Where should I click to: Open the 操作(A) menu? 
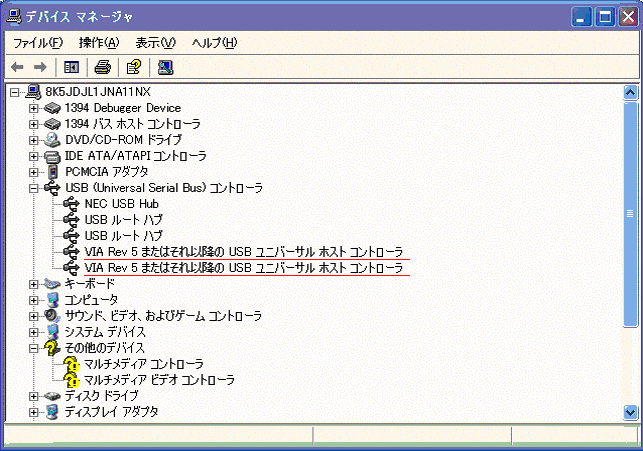coord(99,42)
